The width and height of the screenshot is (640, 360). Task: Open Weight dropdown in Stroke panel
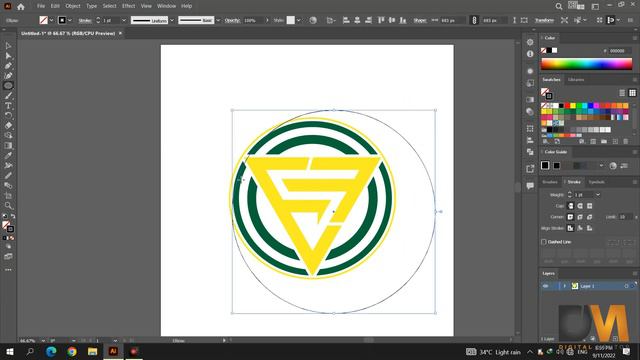pyautogui.click(x=598, y=195)
